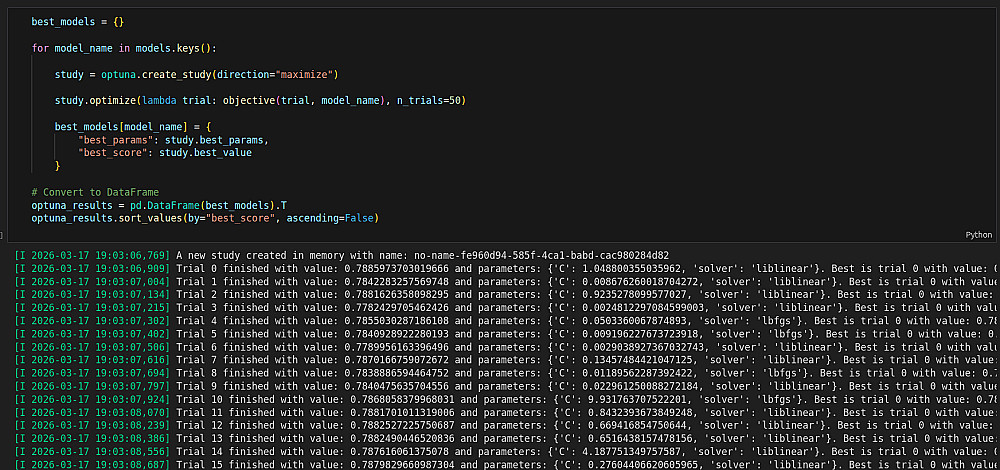Click the Trial 4 finished output line
The height and width of the screenshot is (470, 1000).
click(500, 320)
